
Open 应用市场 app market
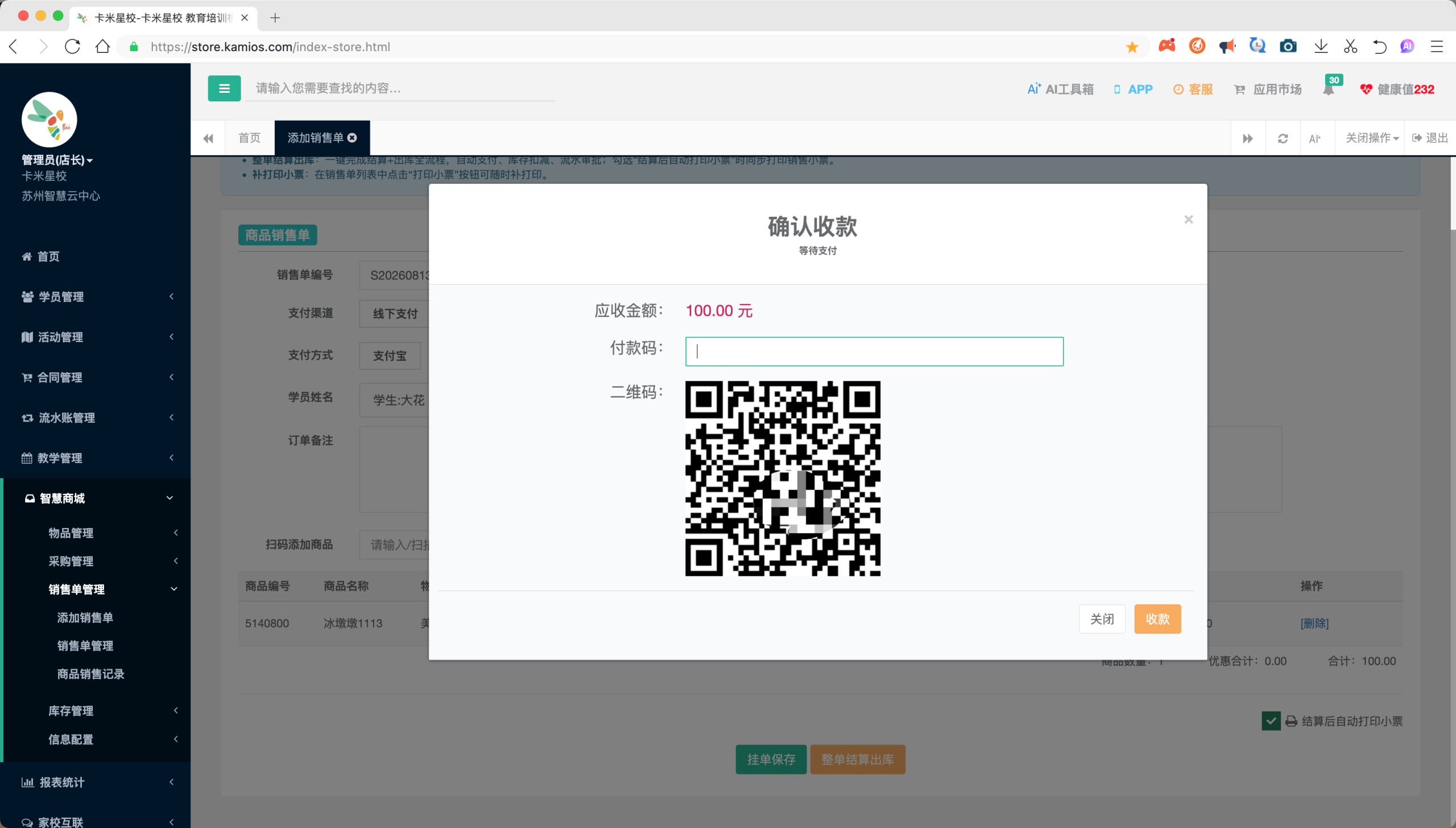coord(1268,89)
